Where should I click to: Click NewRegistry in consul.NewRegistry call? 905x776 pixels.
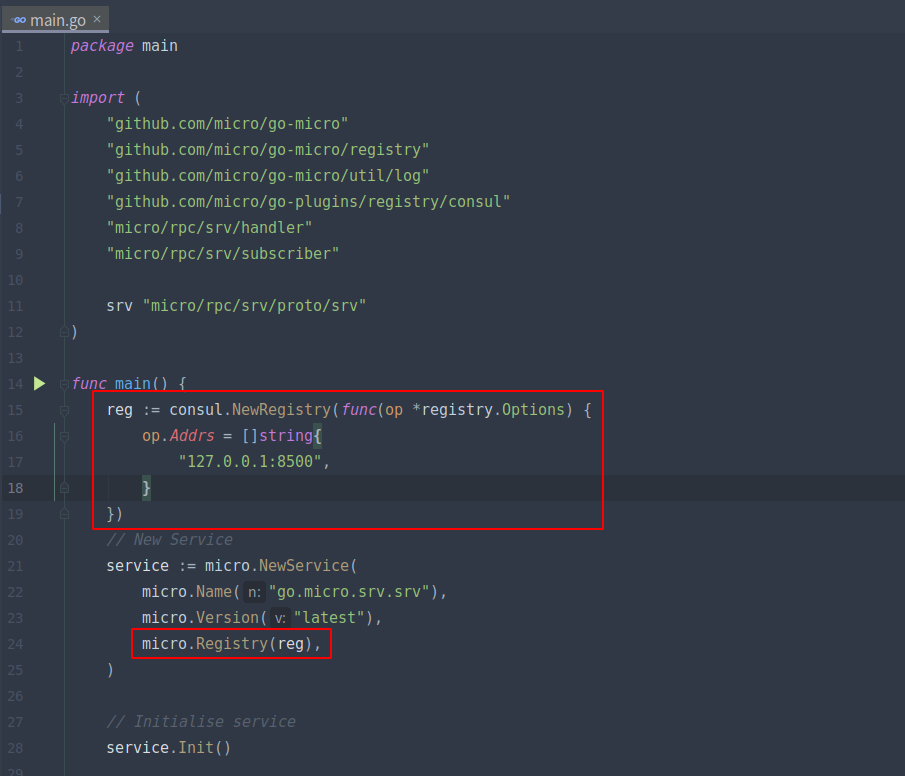pyautogui.click(x=281, y=409)
